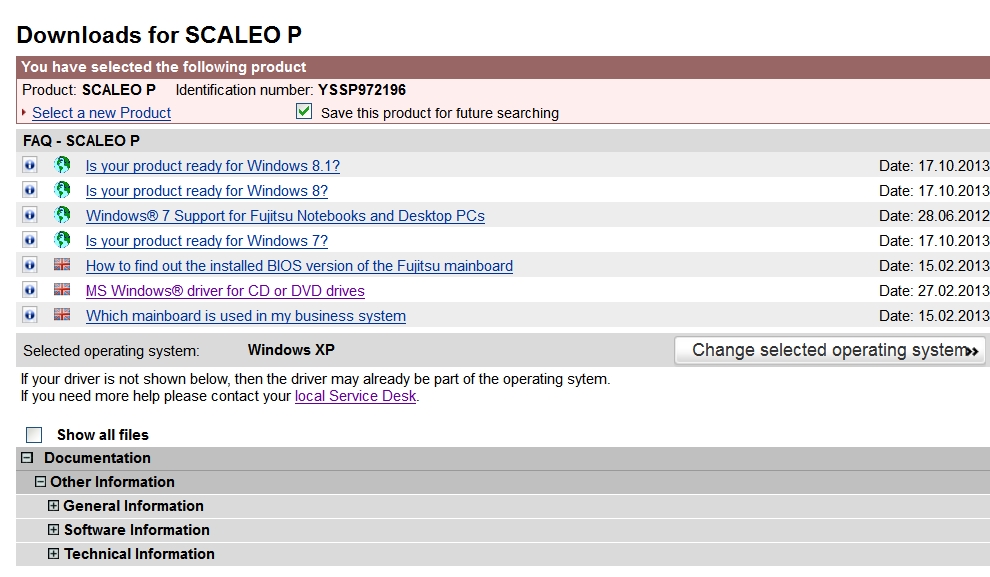The height and width of the screenshot is (577, 990).
Task: Click UK flag icon beside mainboard FAQ
Action: tap(62, 315)
